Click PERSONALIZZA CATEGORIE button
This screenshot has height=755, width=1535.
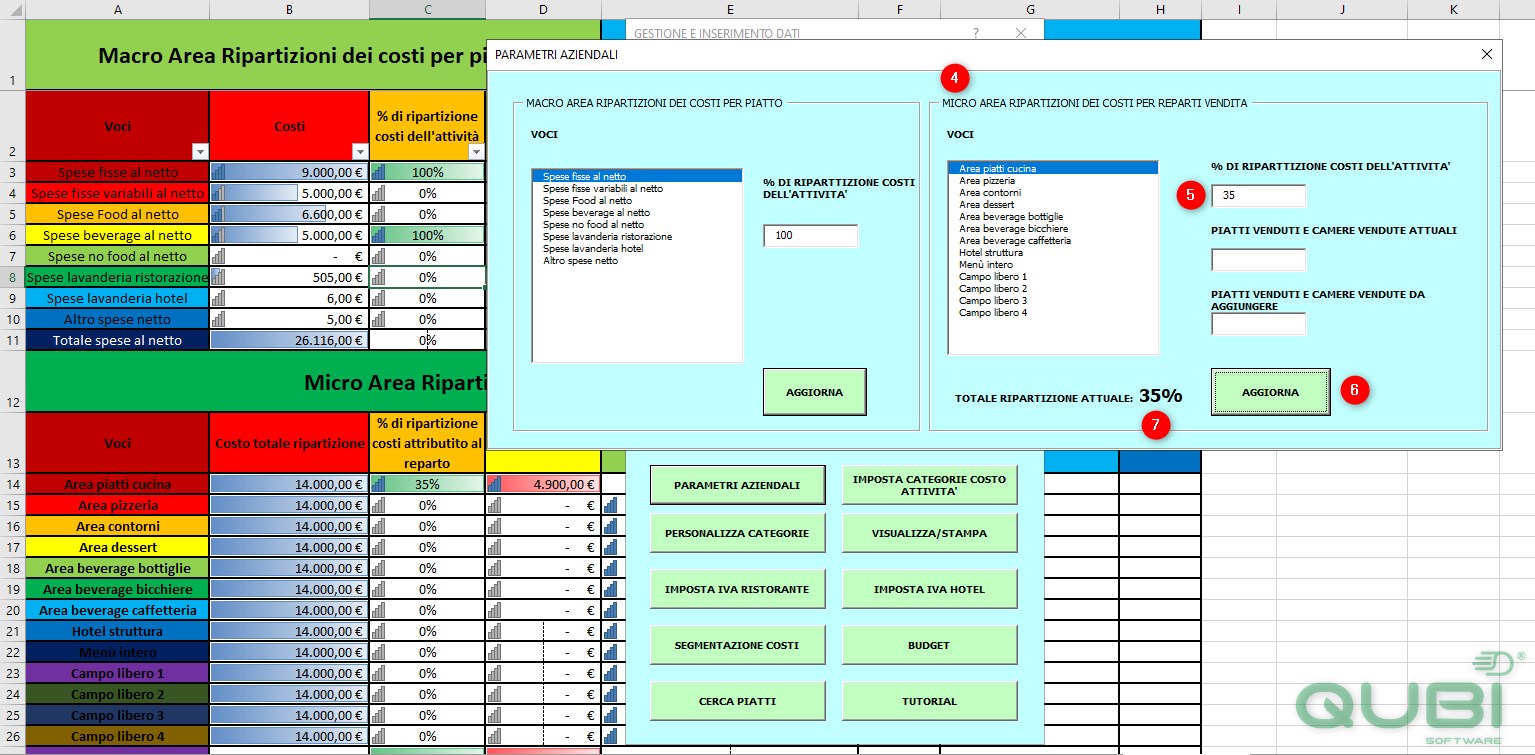click(x=737, y=533)
